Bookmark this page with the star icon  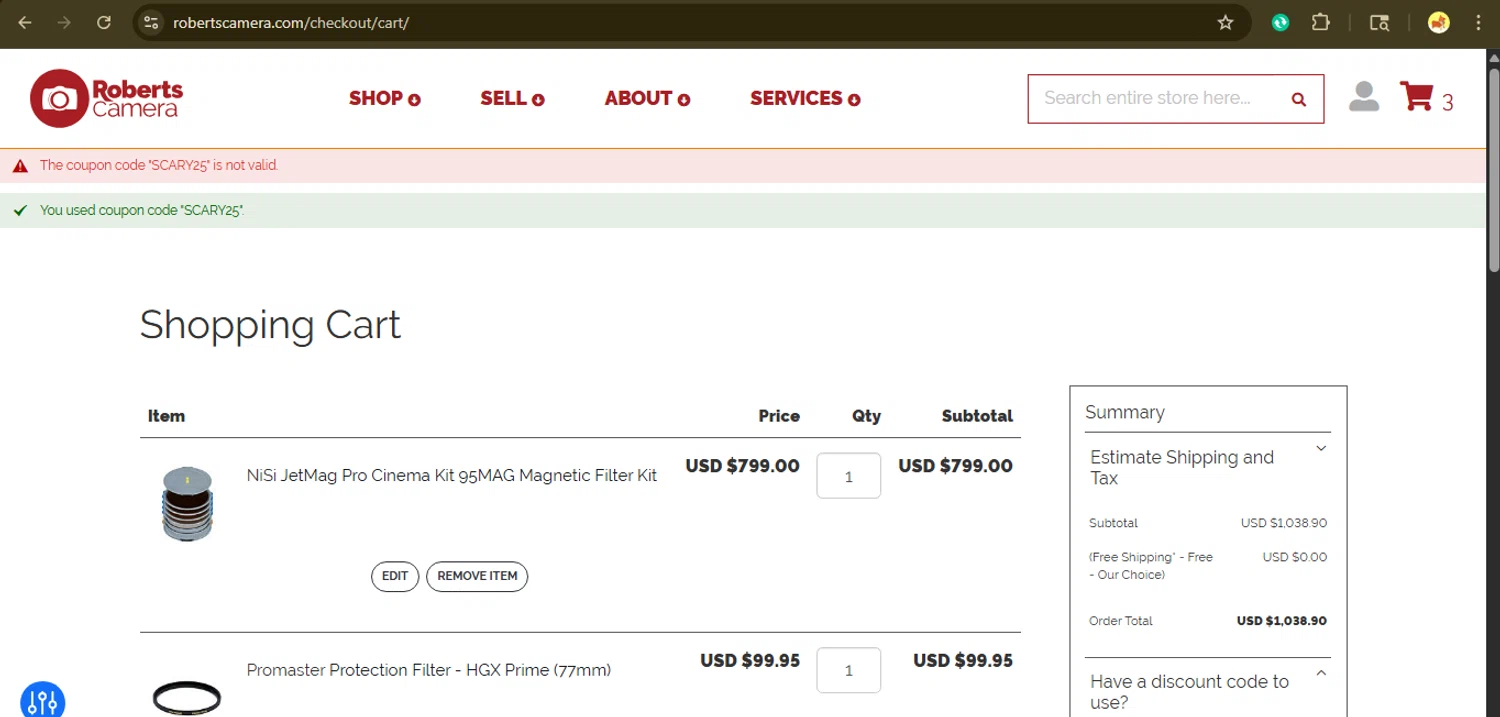(x=1225, y=23)
